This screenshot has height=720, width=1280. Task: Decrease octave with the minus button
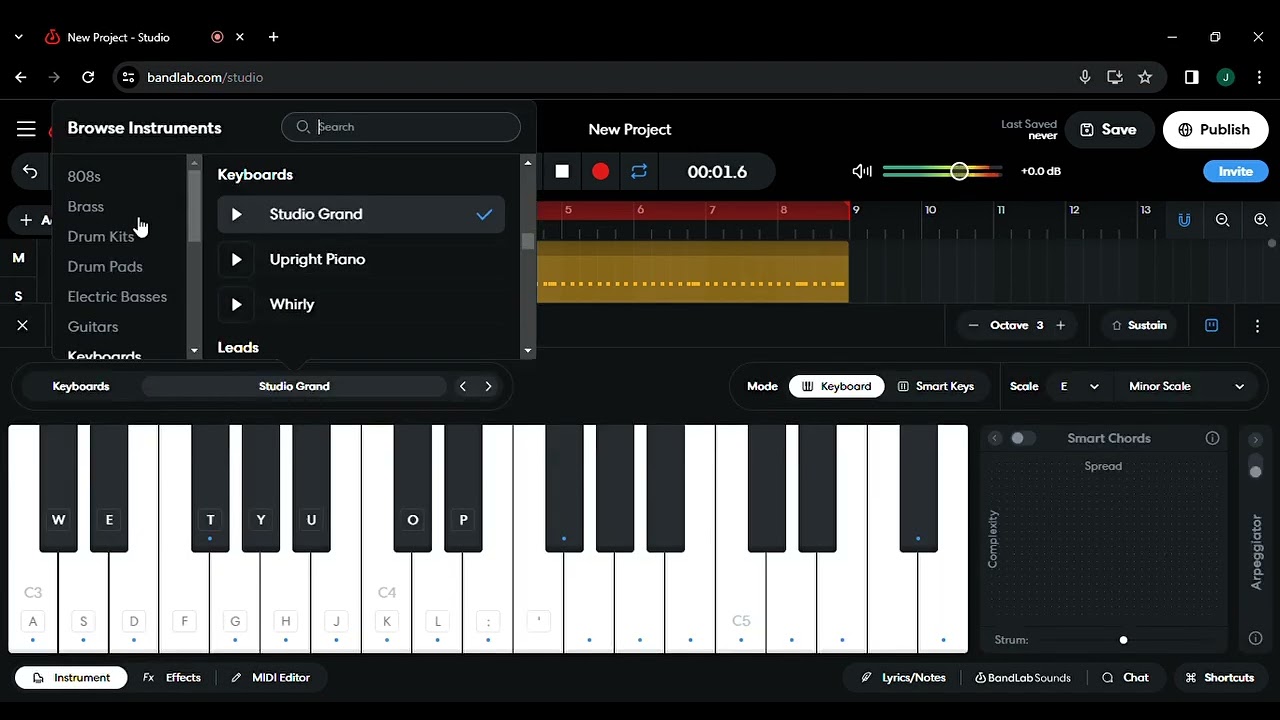click(973, 326)
